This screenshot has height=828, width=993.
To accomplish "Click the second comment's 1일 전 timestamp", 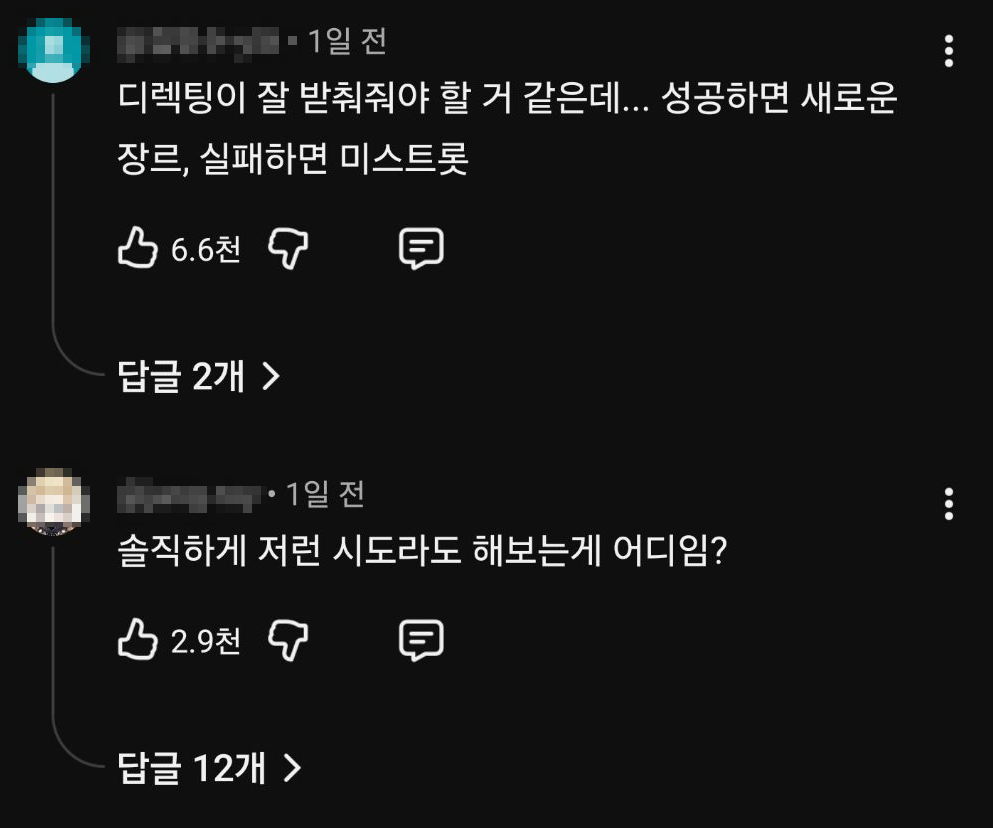I will 324,494.
